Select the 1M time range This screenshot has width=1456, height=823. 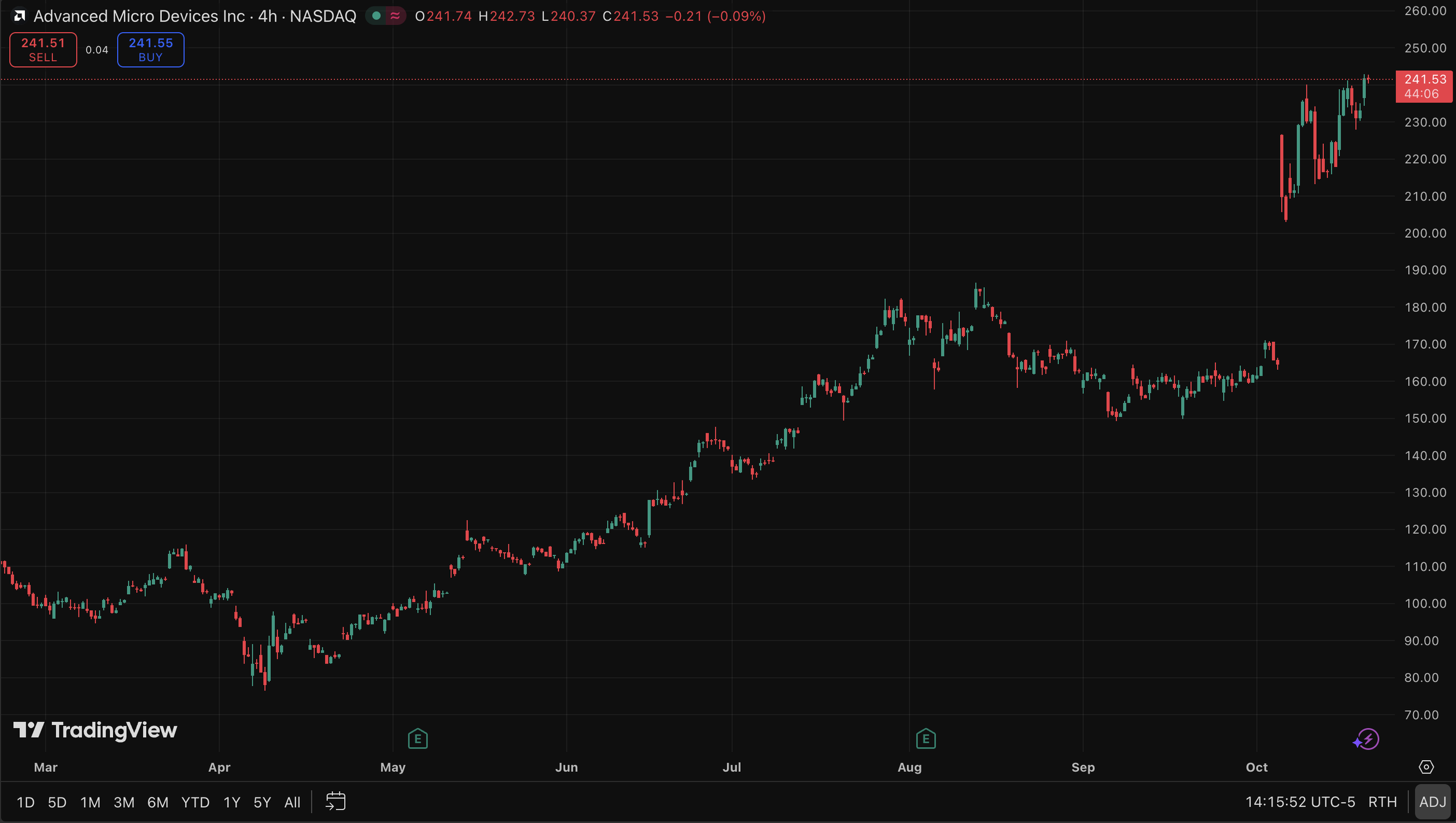coord(90,802)
